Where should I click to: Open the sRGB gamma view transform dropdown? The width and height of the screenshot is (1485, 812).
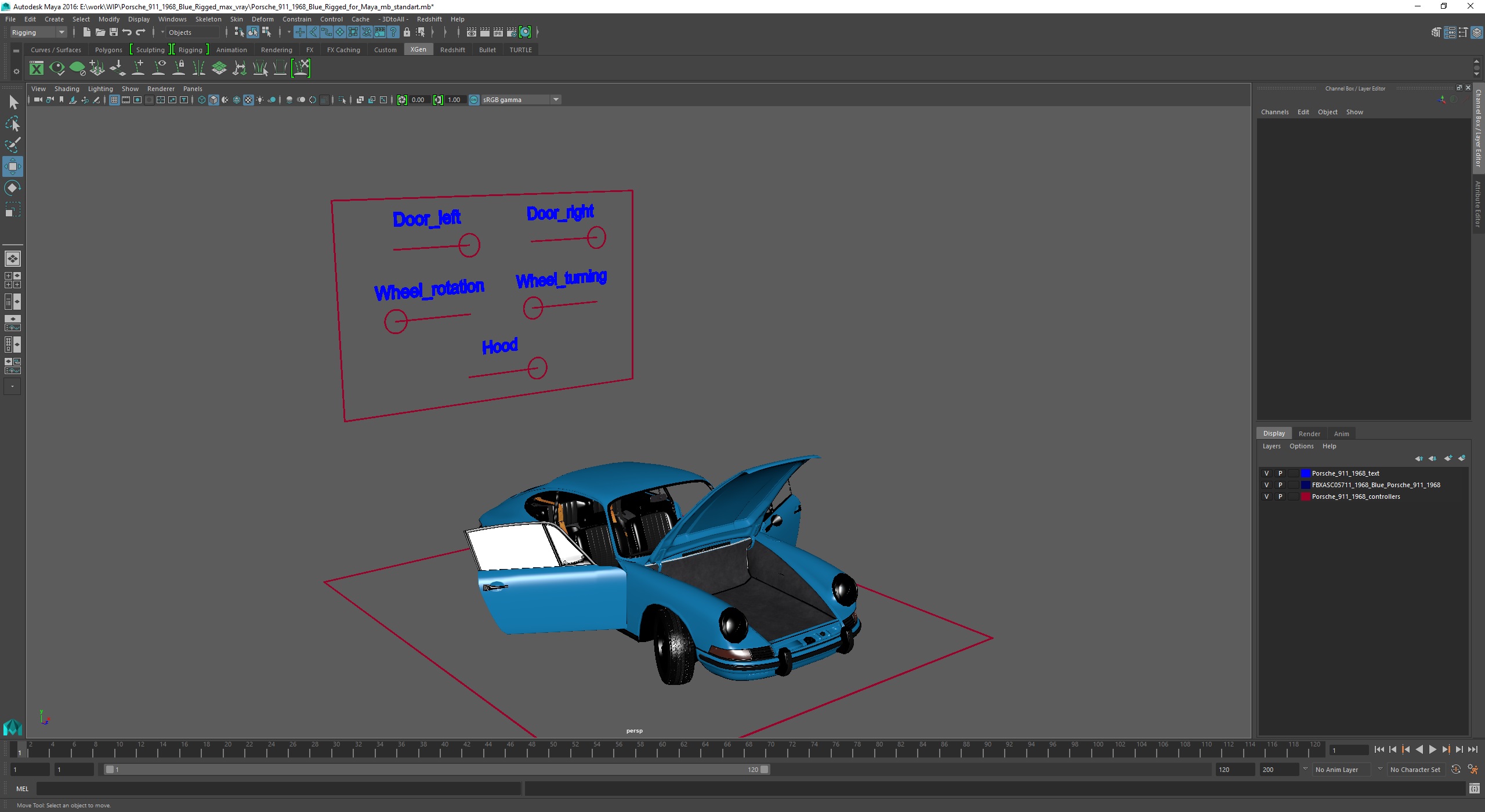tap(521, 100)
